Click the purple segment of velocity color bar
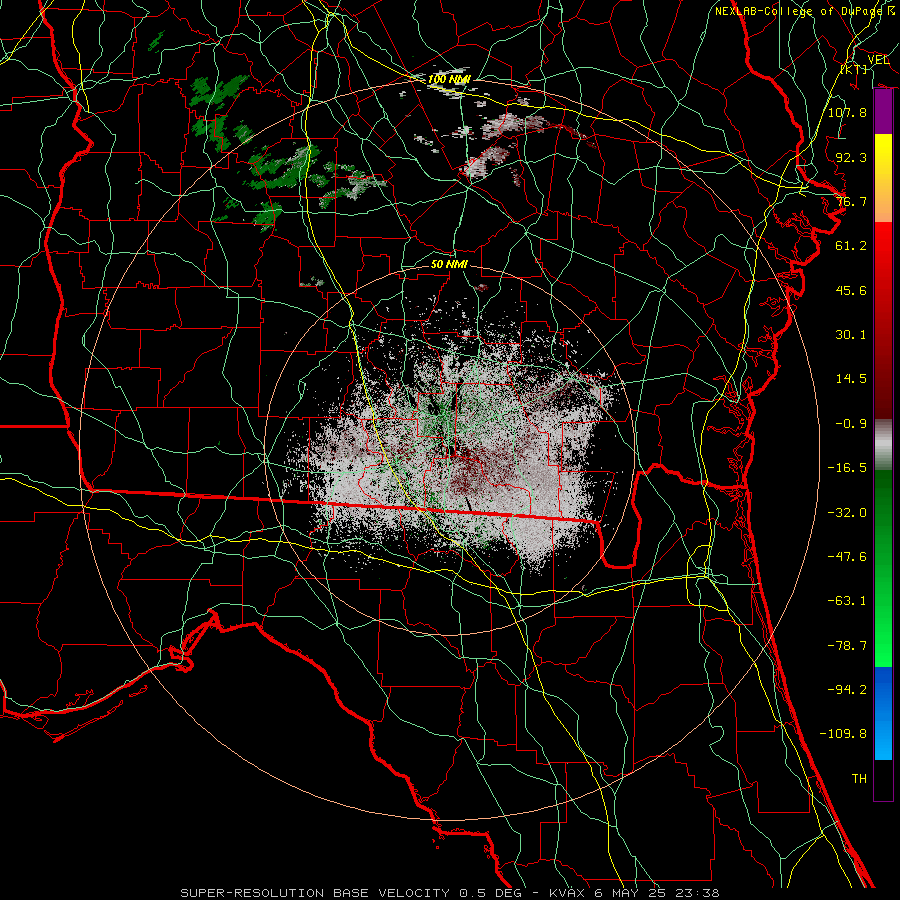Screen dimensions: 900x900 coord(883,112)
